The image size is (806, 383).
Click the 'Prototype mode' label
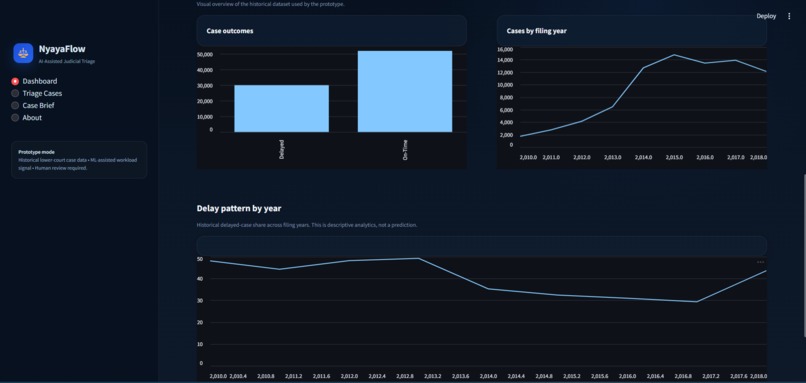pos(36,152)
